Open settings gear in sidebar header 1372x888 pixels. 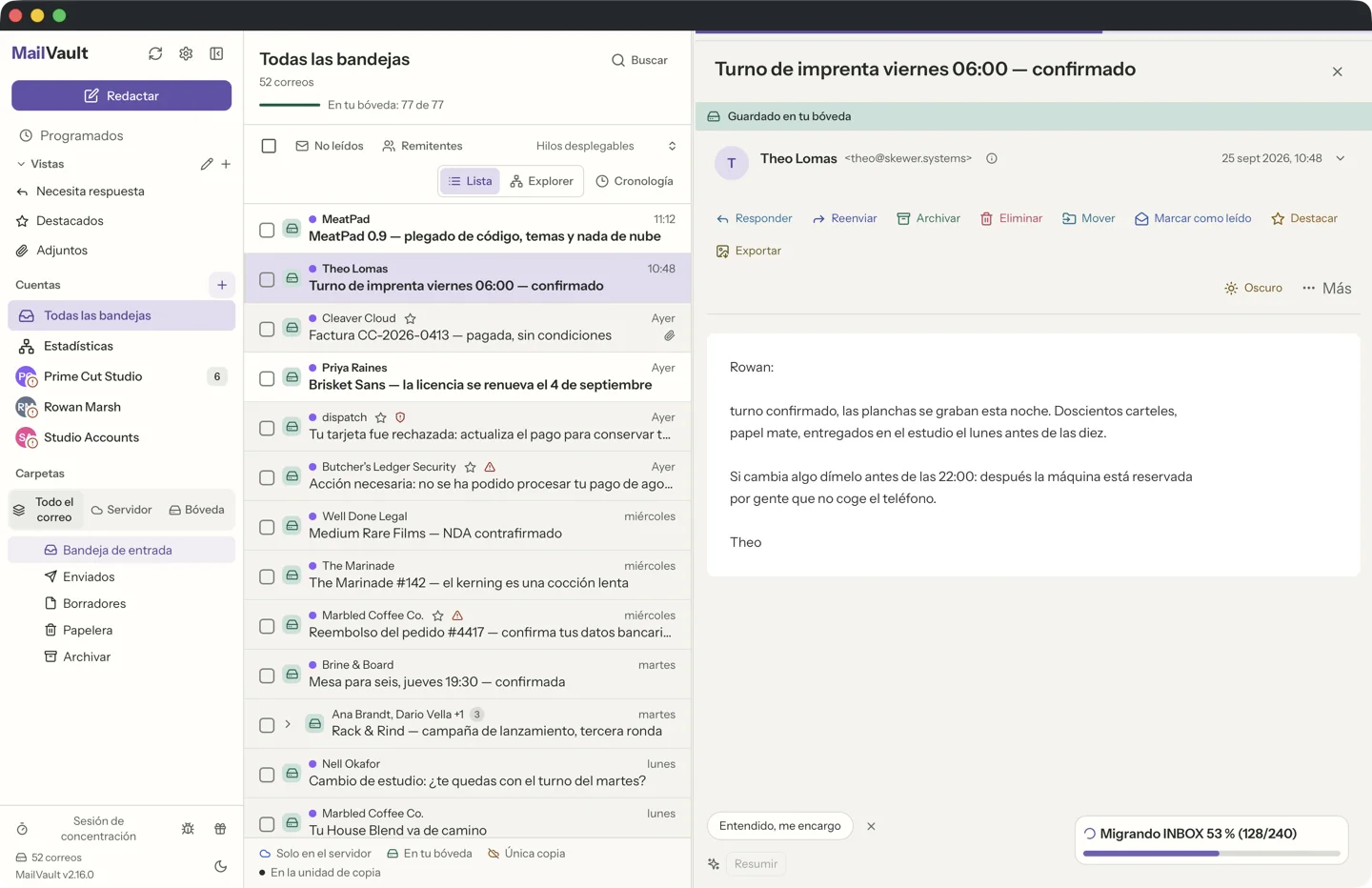pyautogui.click(x=186, y=53)
